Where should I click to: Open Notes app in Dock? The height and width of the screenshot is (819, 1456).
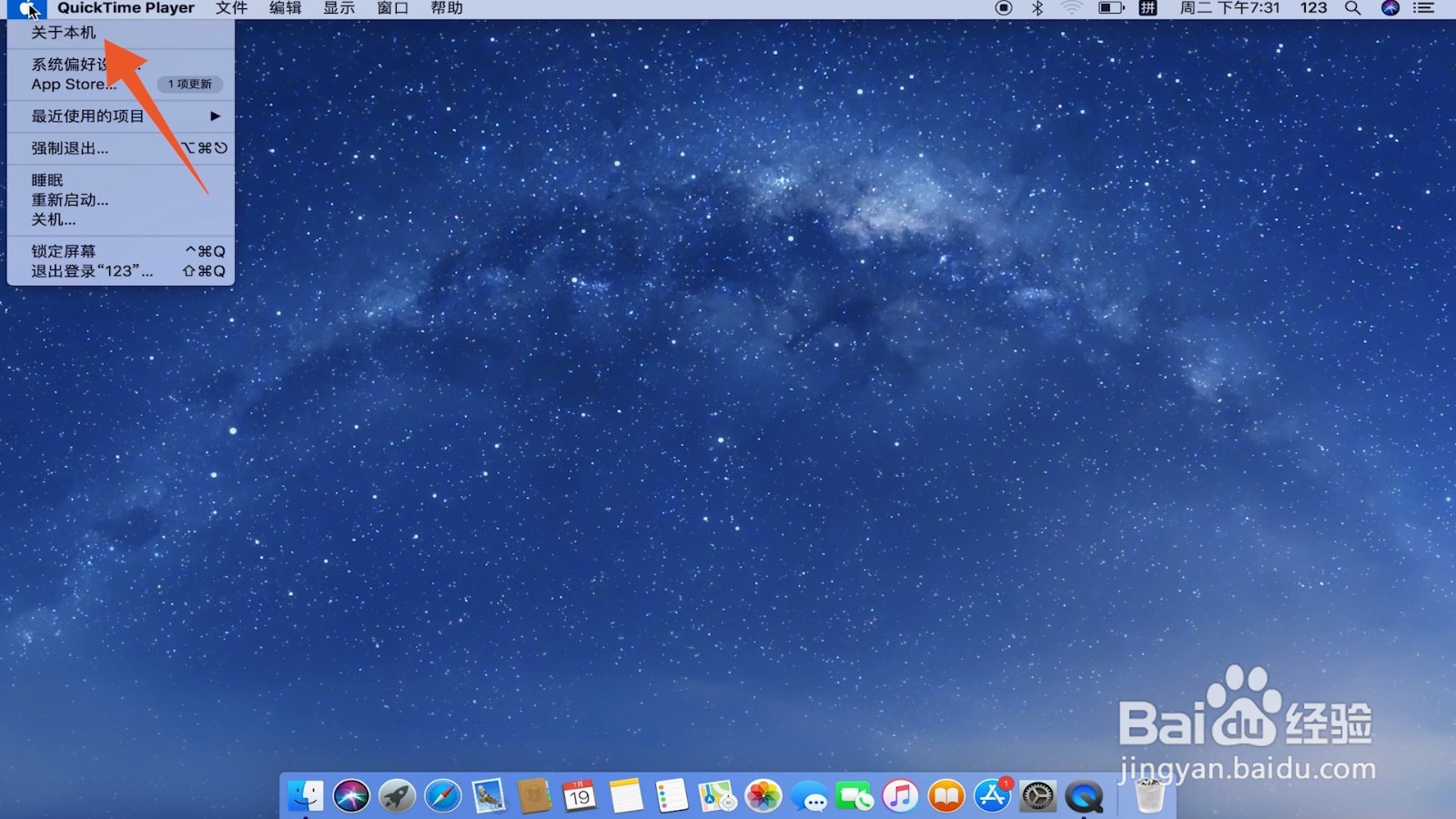point(626,796)
